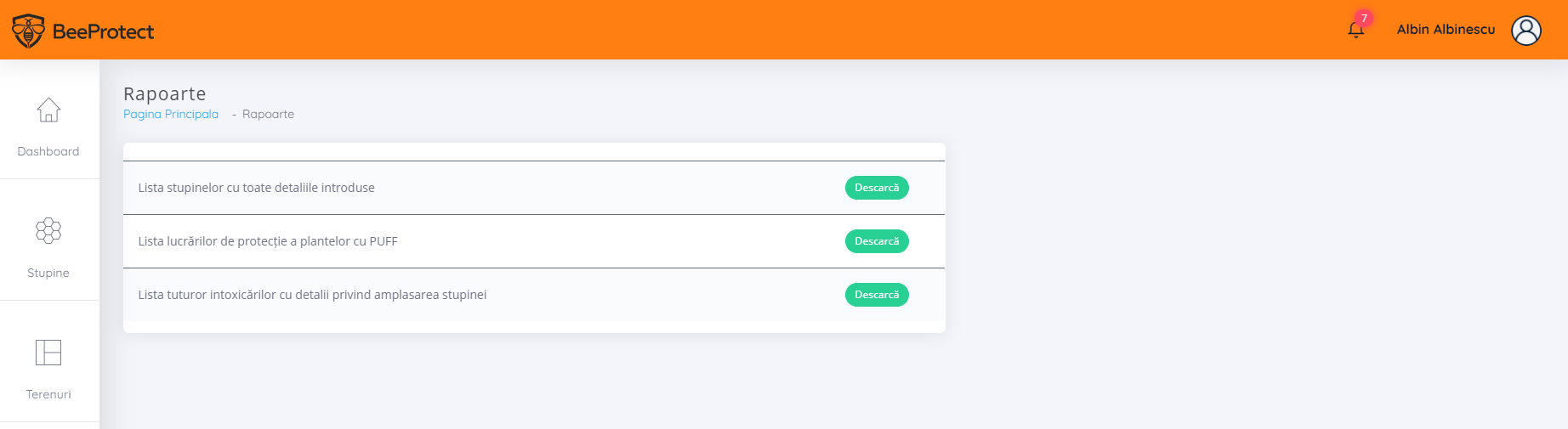Download the intoxications report

[x=877, y=295]
